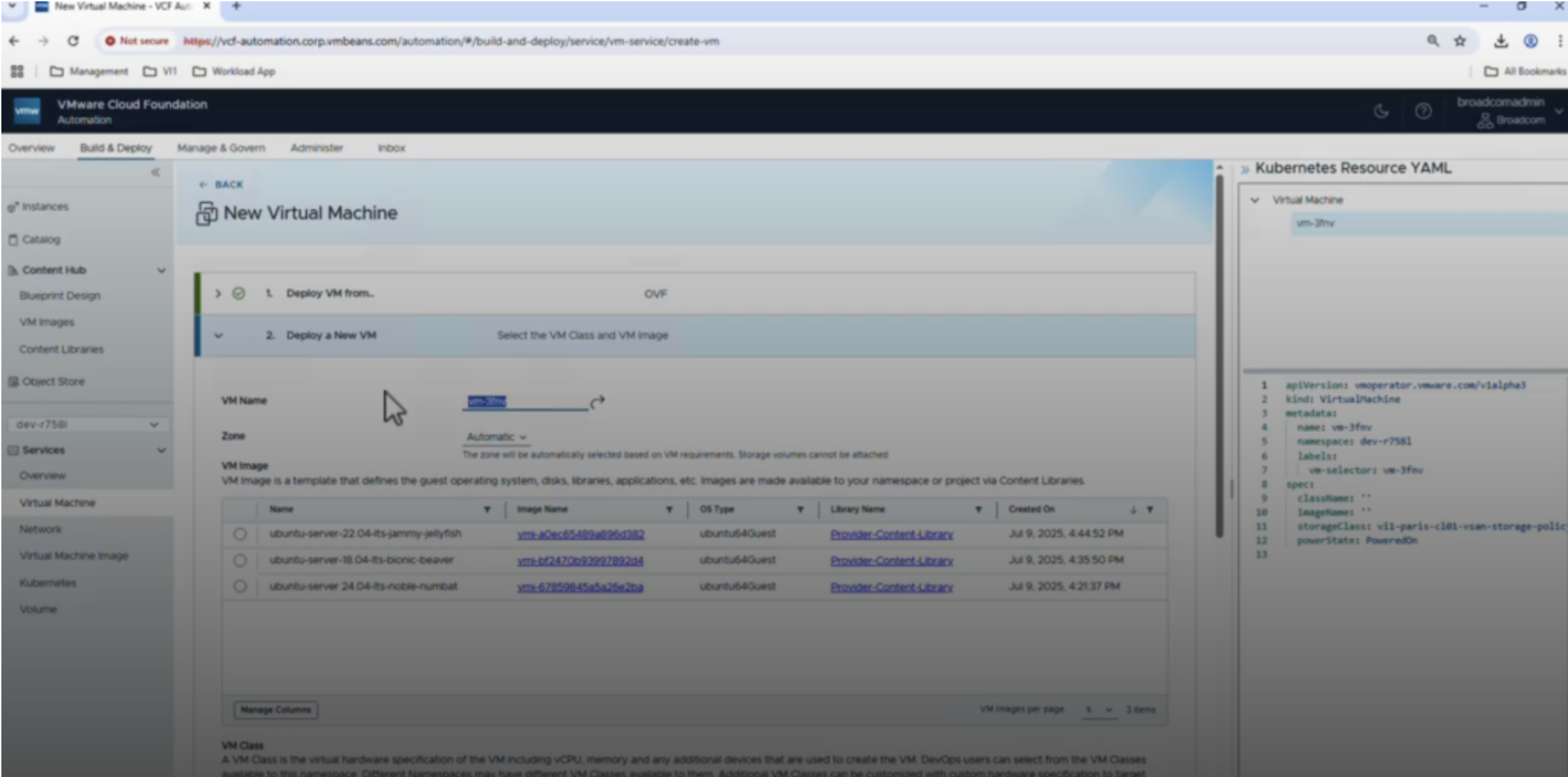Filter the Name column

(486, 509)
